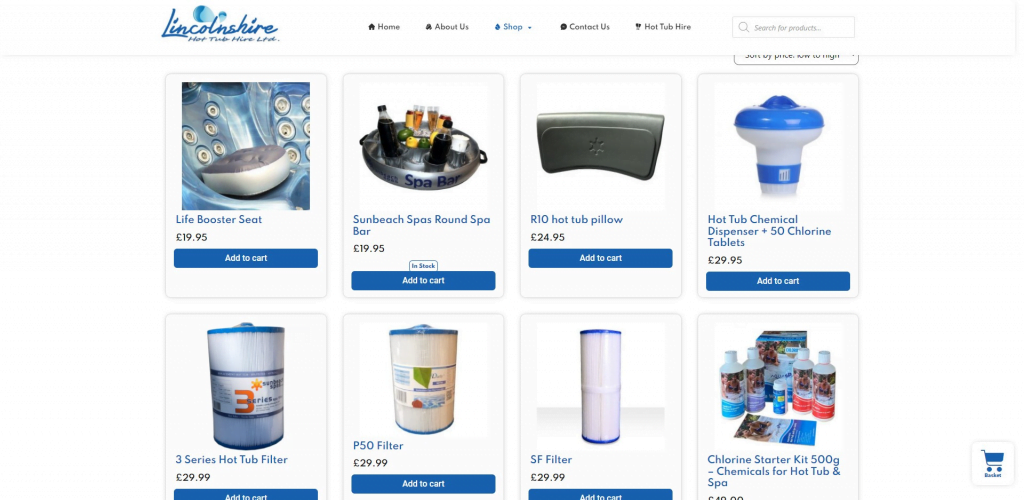This screenshot has height=500, width=1024.
Task: Add R10 hot tub pillow to cart
Action: (x=600, y=258)
